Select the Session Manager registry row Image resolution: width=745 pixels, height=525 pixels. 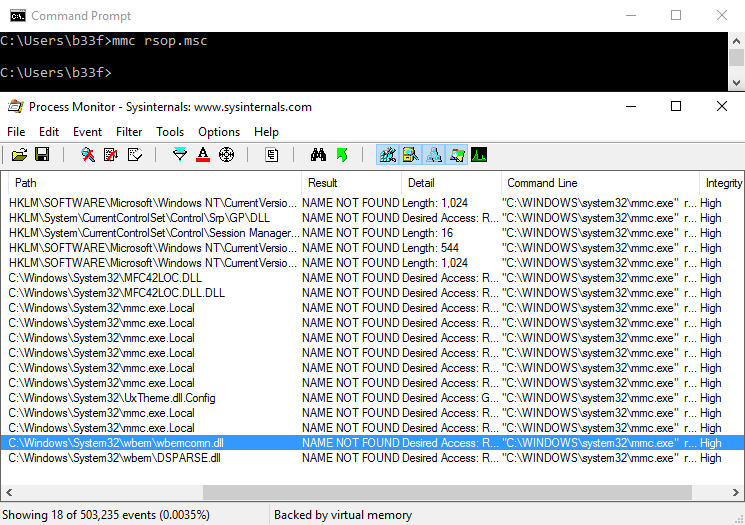click(x=373, y=233)
